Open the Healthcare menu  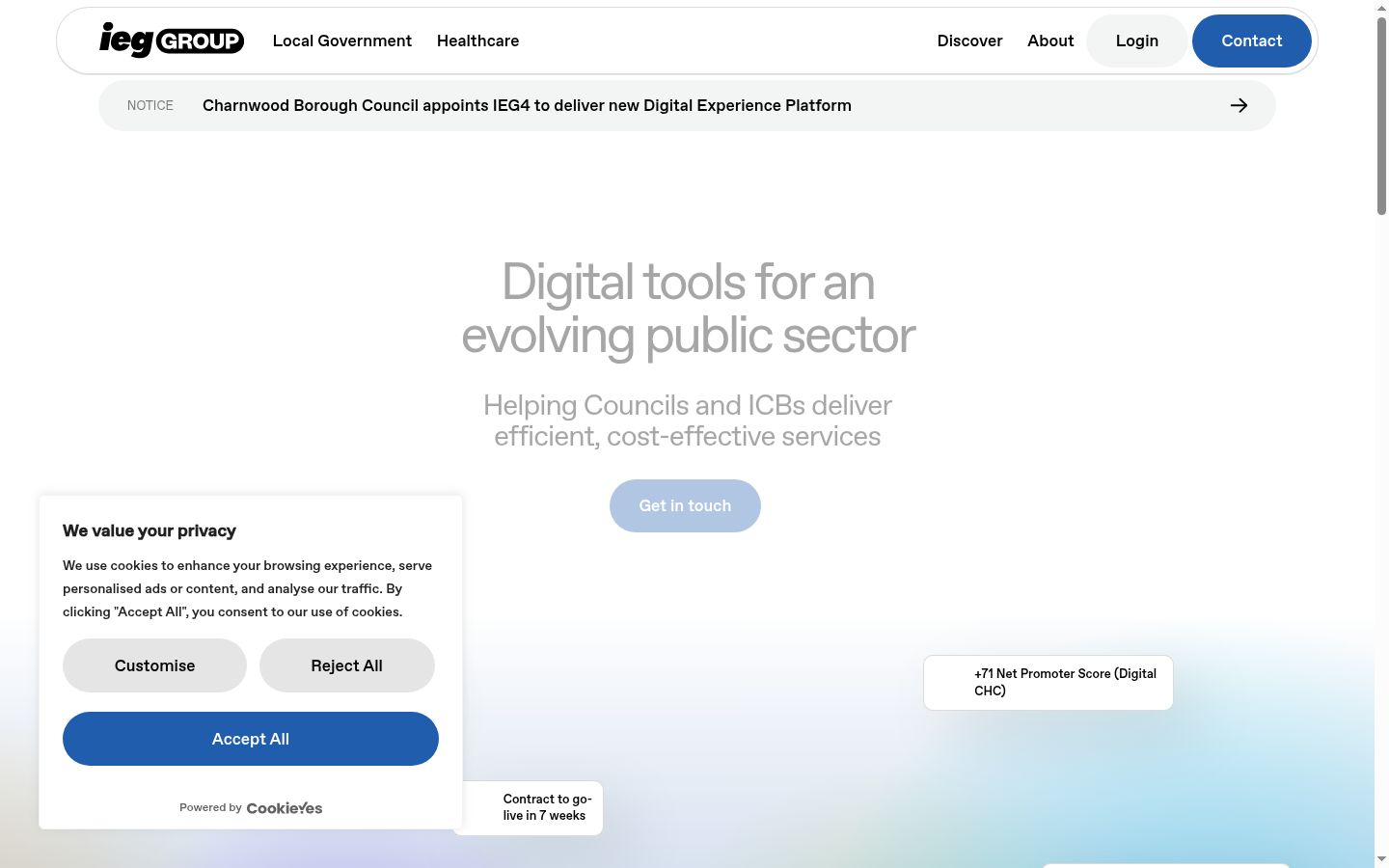[477, 41]
